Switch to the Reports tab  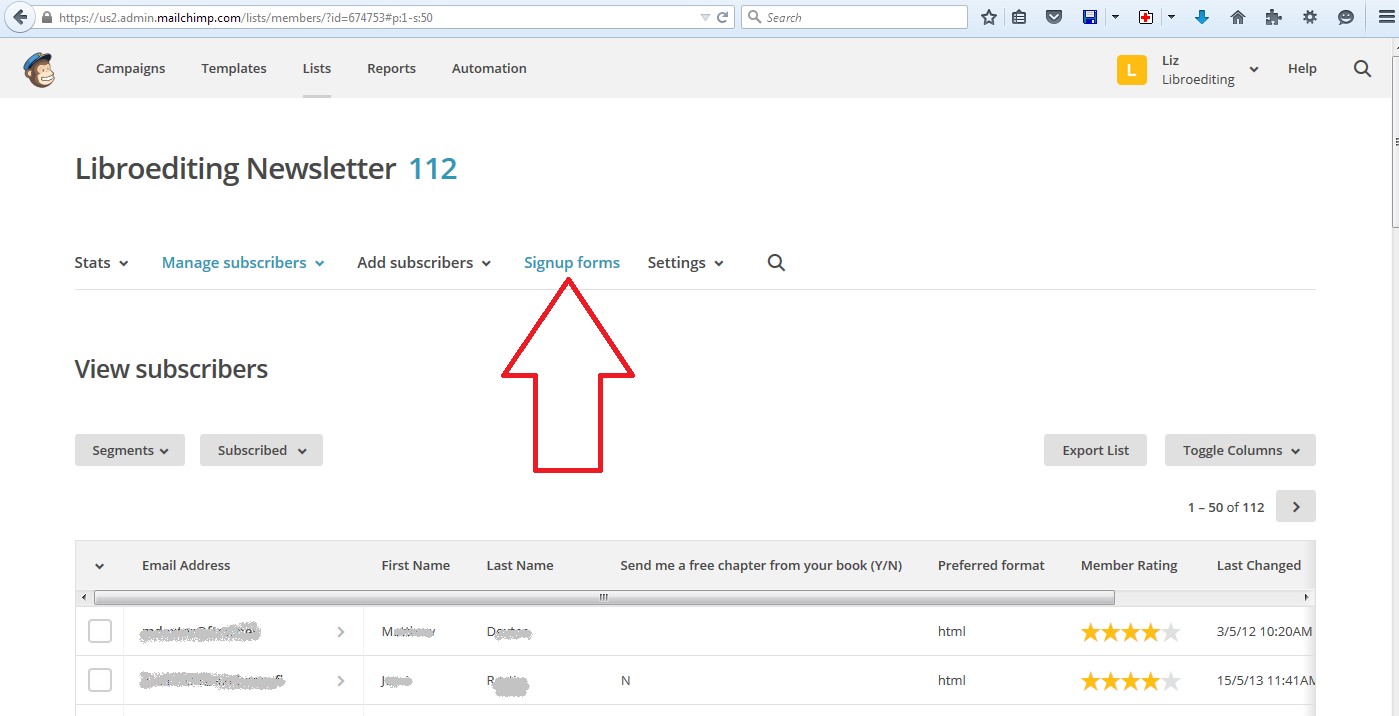[x=391, y=69]
